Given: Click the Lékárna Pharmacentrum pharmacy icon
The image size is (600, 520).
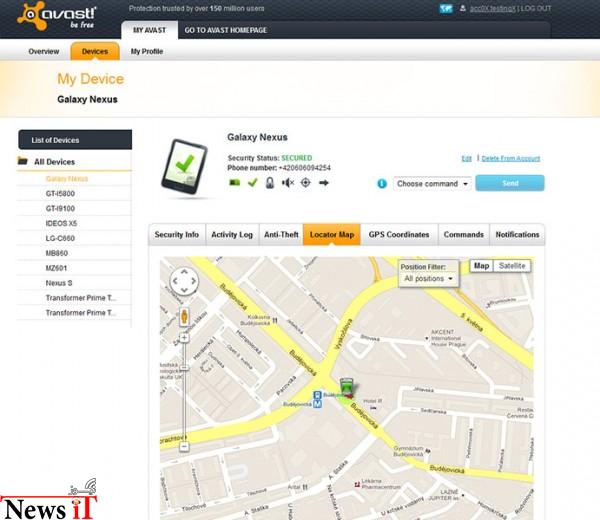Looking at the screenshot, I should (357, 484).
